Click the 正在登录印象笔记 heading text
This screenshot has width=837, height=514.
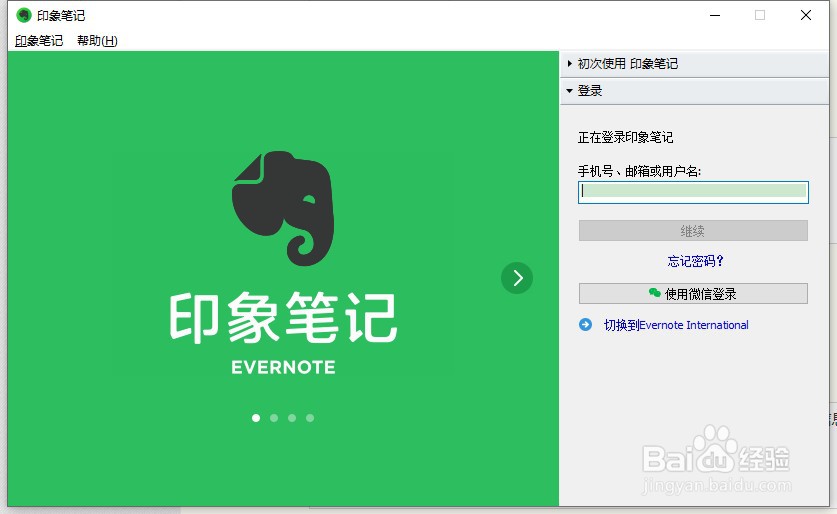[626, 138]
